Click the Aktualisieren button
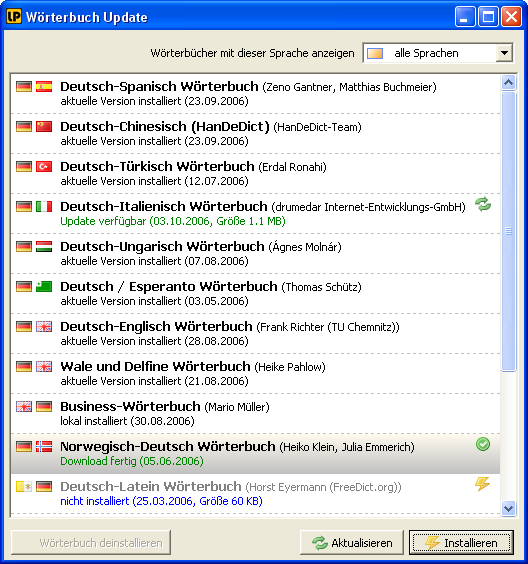This screenshot has width=528, height=564. pos(352,542)
